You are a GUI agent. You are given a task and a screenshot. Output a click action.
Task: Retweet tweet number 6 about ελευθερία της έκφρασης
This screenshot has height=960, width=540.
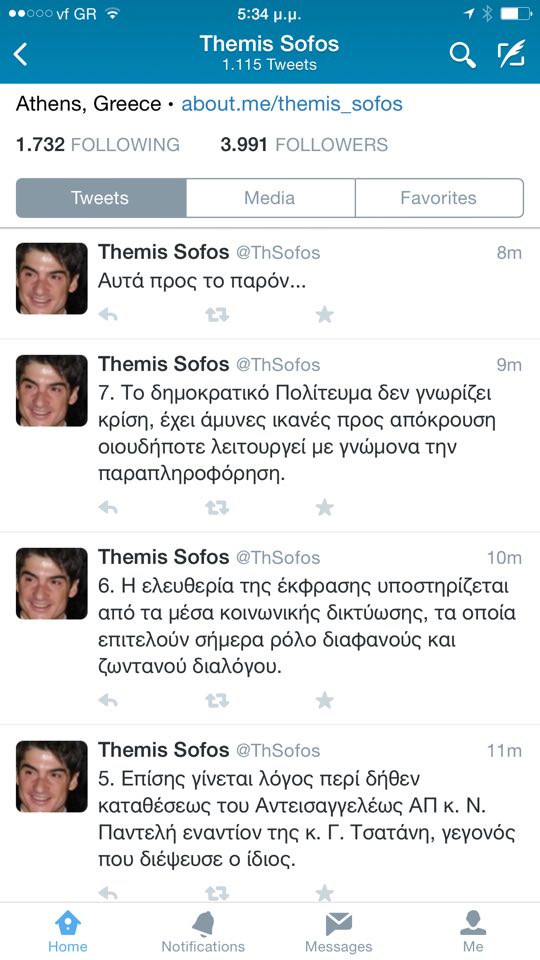coord(217,700)
